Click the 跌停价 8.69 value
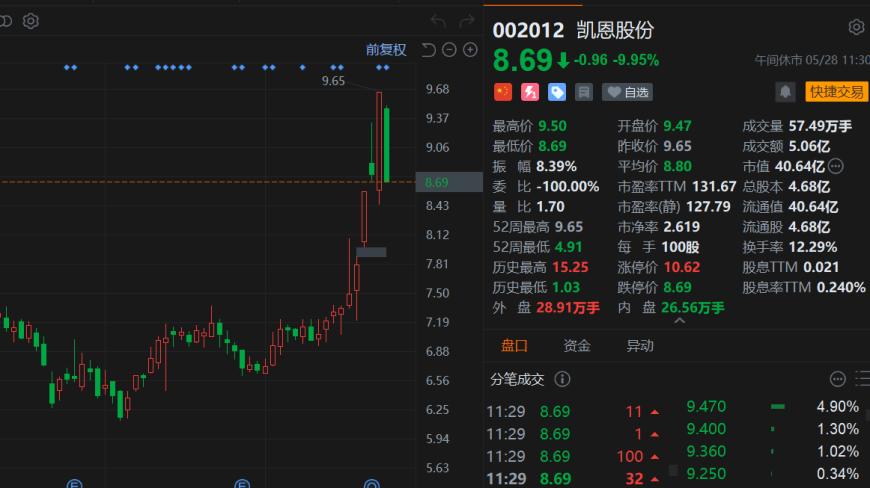 pyautogui.click(x=677, y=287)
